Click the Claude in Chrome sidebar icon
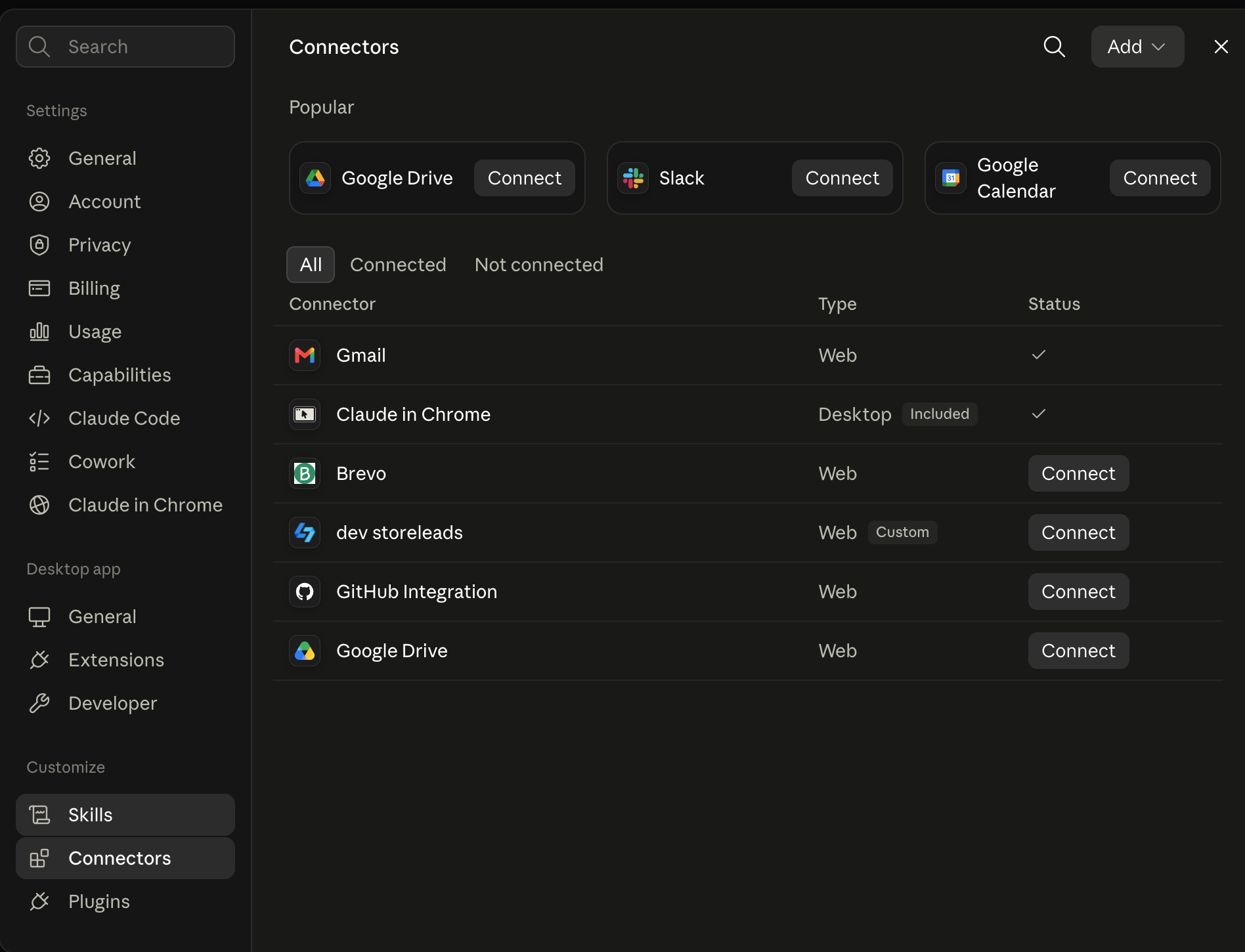This screenshot has height=952, width=1245. coord(39,505)
